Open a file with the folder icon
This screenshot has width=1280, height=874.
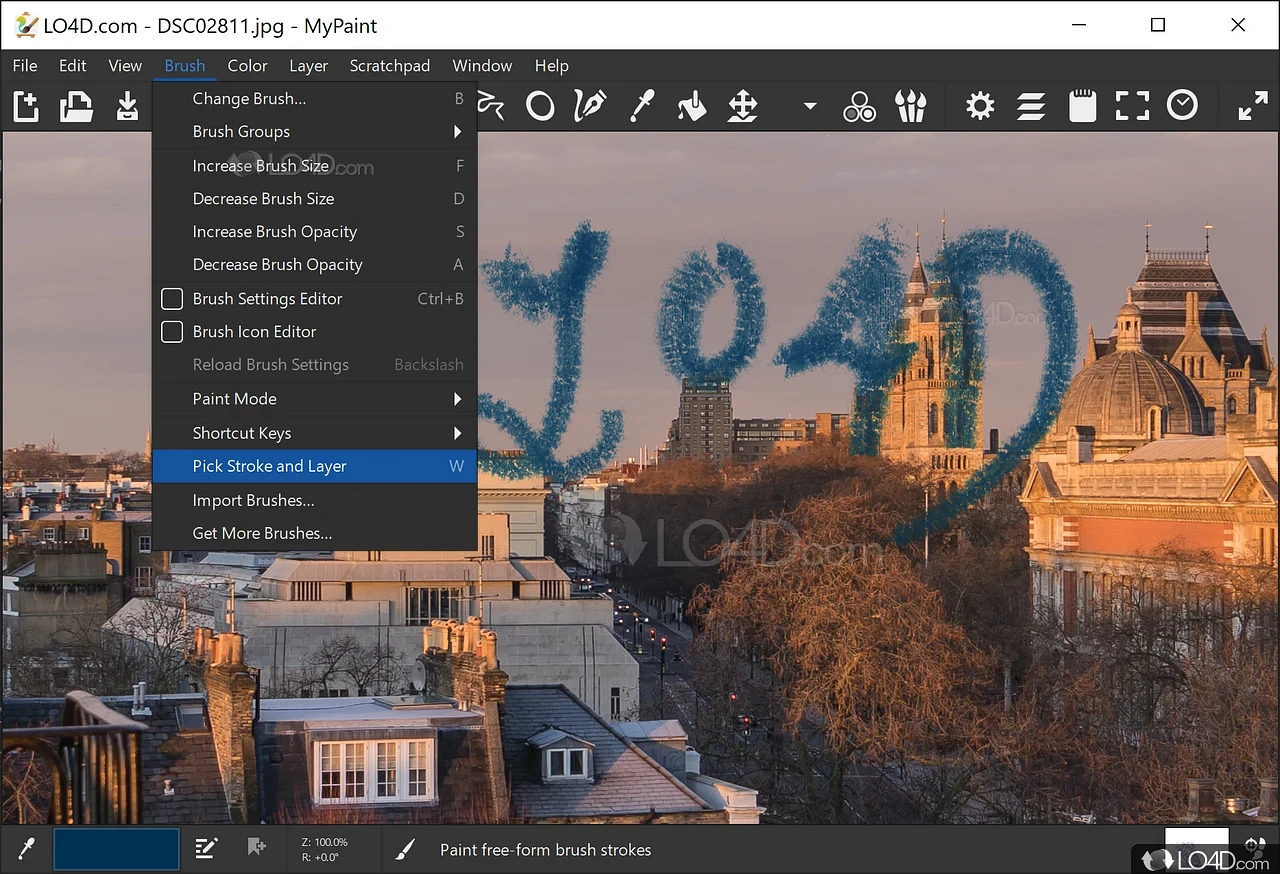tap(76, 105)
